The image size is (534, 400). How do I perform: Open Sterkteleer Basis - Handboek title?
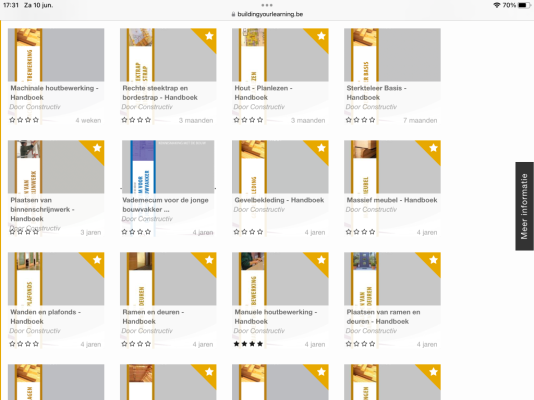point(376,93)
